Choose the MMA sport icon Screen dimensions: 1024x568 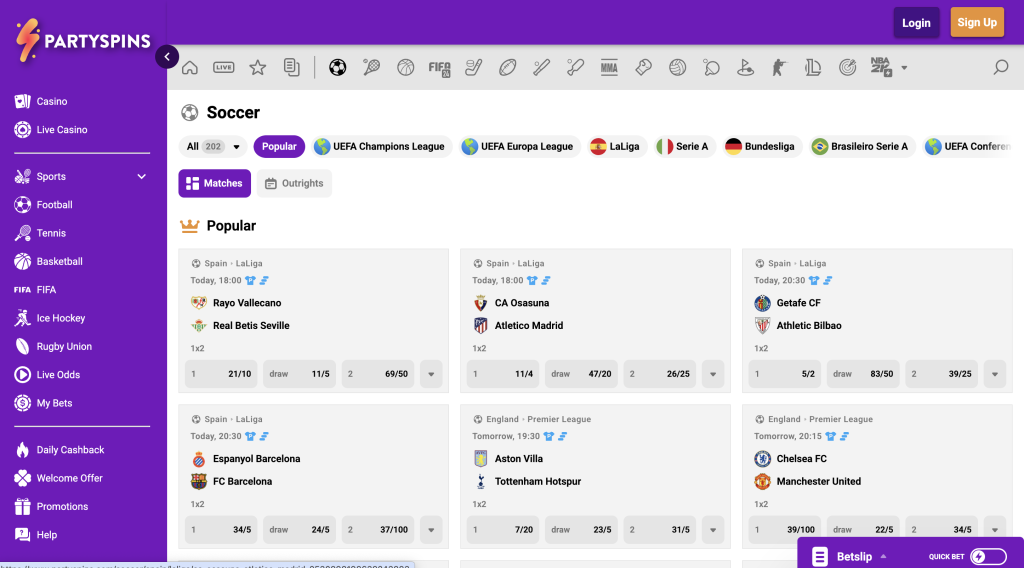click(609, 68)
